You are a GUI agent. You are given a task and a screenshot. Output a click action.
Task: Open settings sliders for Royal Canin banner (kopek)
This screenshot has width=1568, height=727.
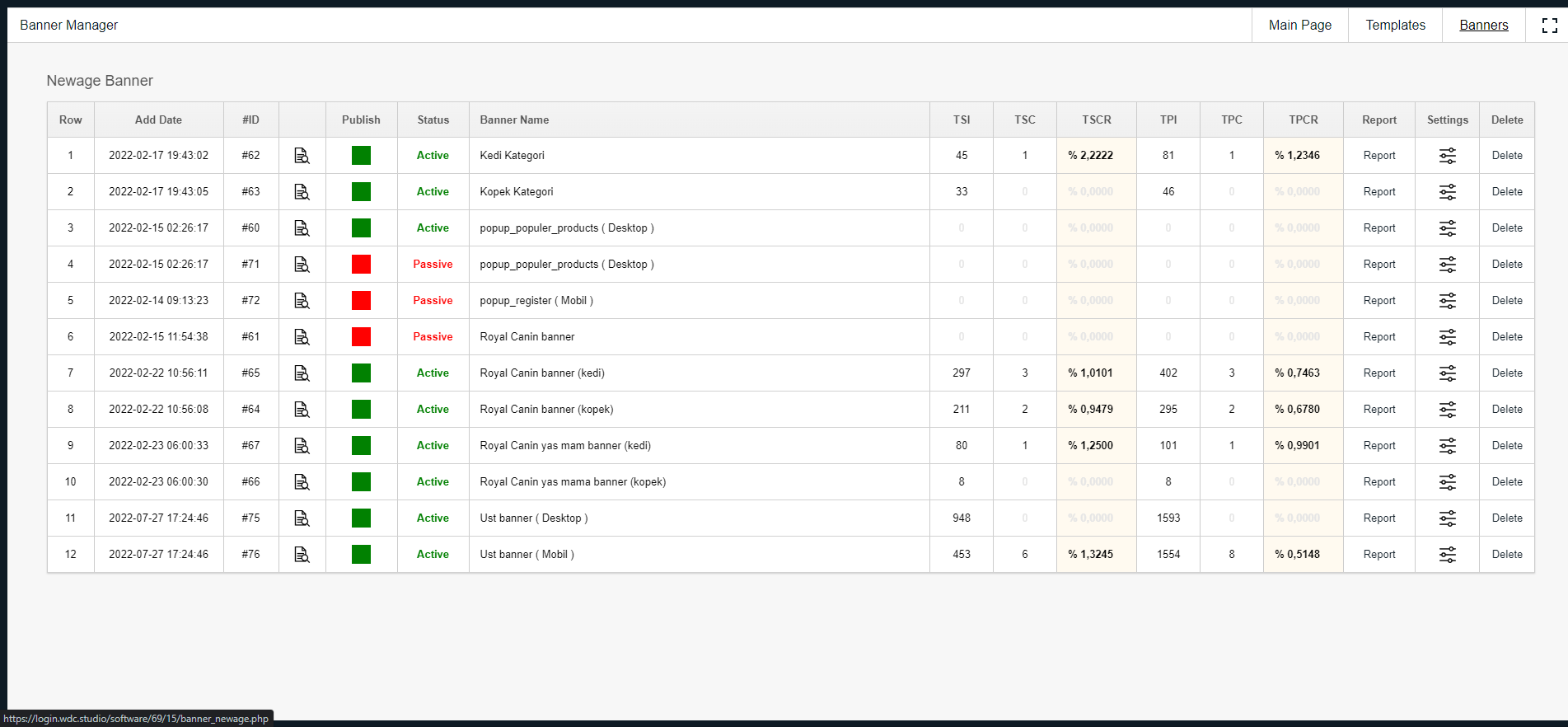[x=1448, y=410]
